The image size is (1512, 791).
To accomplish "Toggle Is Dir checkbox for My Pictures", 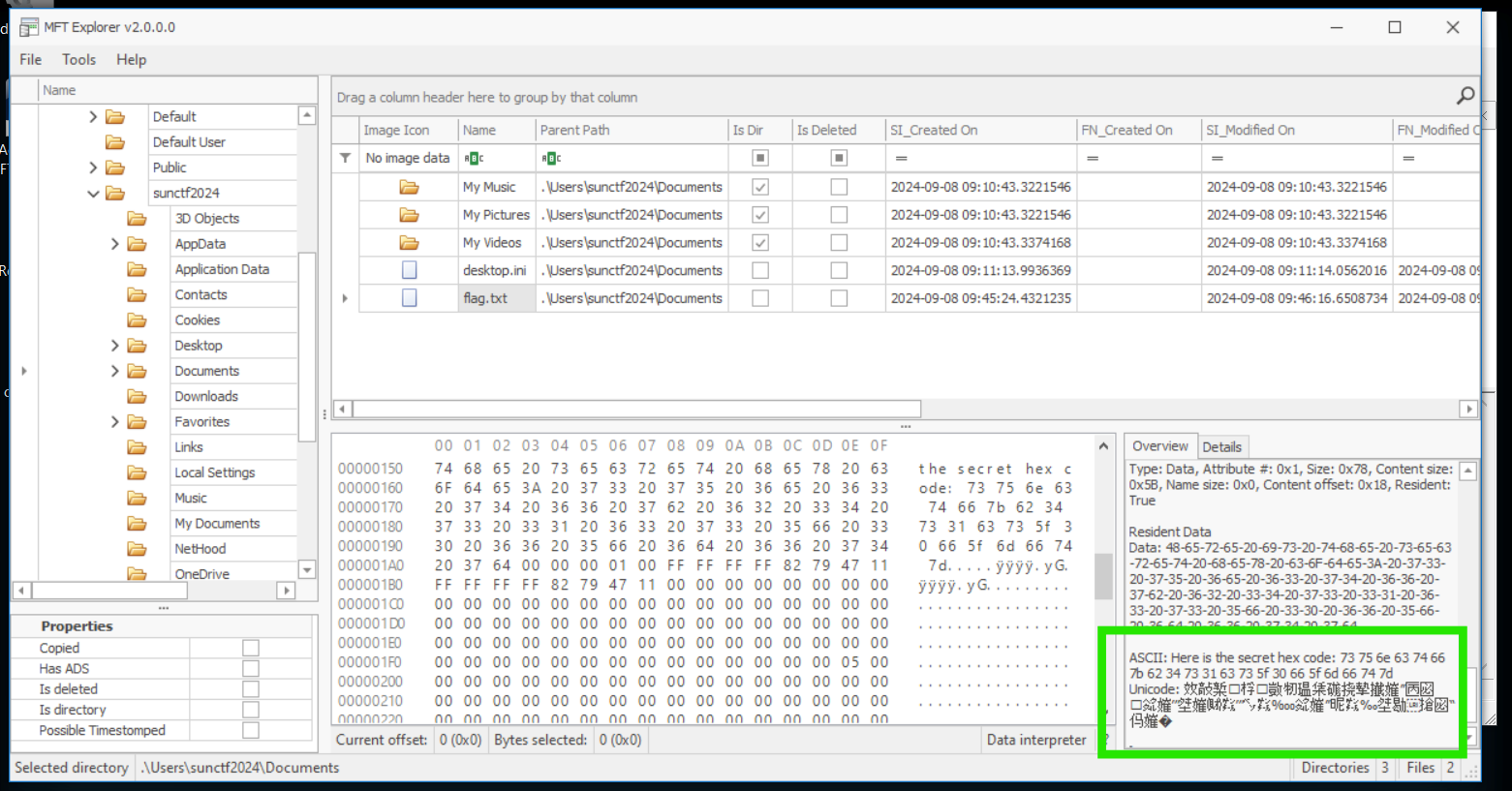I will 760,215.
